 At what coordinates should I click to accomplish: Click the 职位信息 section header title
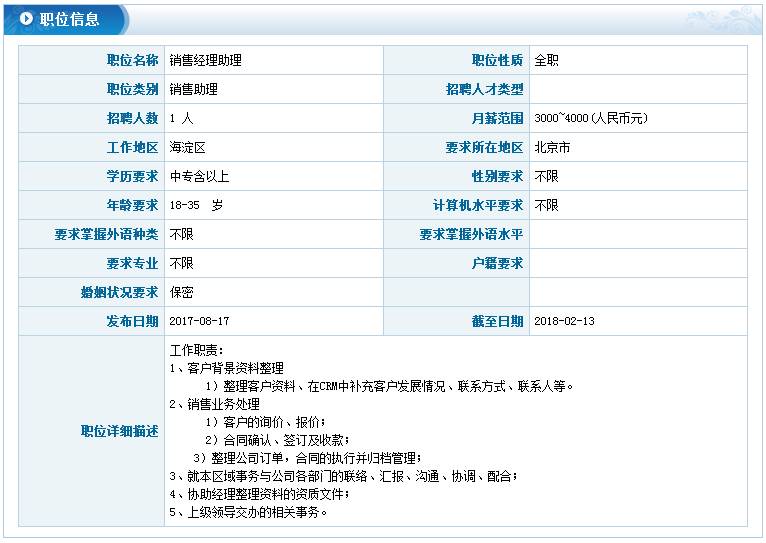click(68, 19)
